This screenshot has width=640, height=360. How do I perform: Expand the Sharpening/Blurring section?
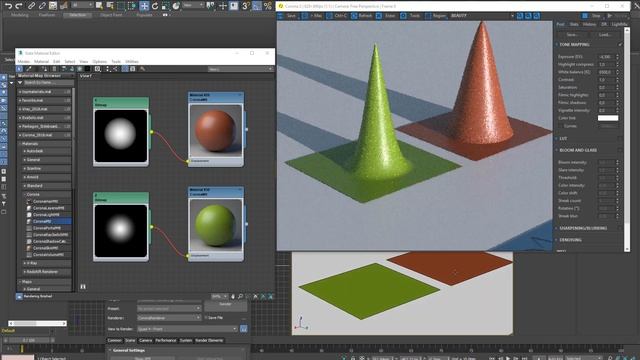(x=557, y=228)
